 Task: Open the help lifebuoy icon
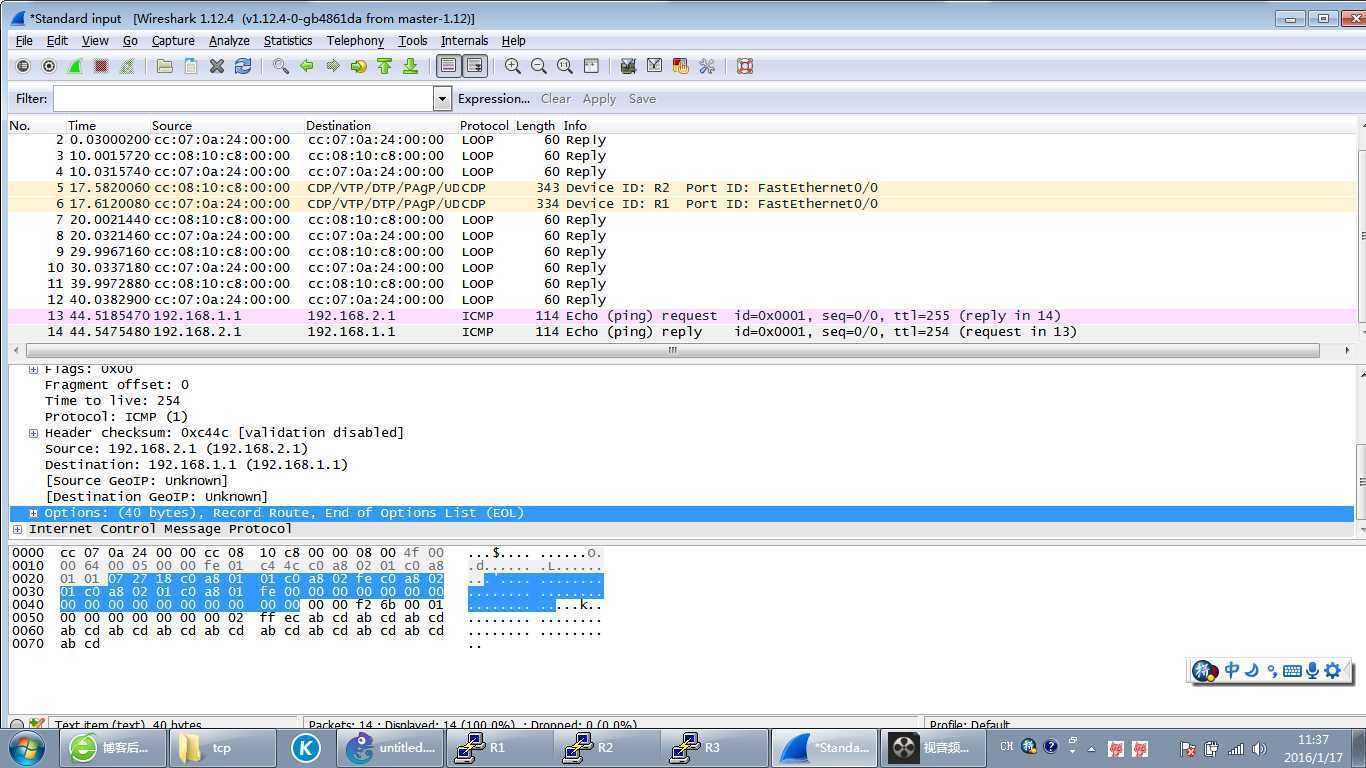745,66
